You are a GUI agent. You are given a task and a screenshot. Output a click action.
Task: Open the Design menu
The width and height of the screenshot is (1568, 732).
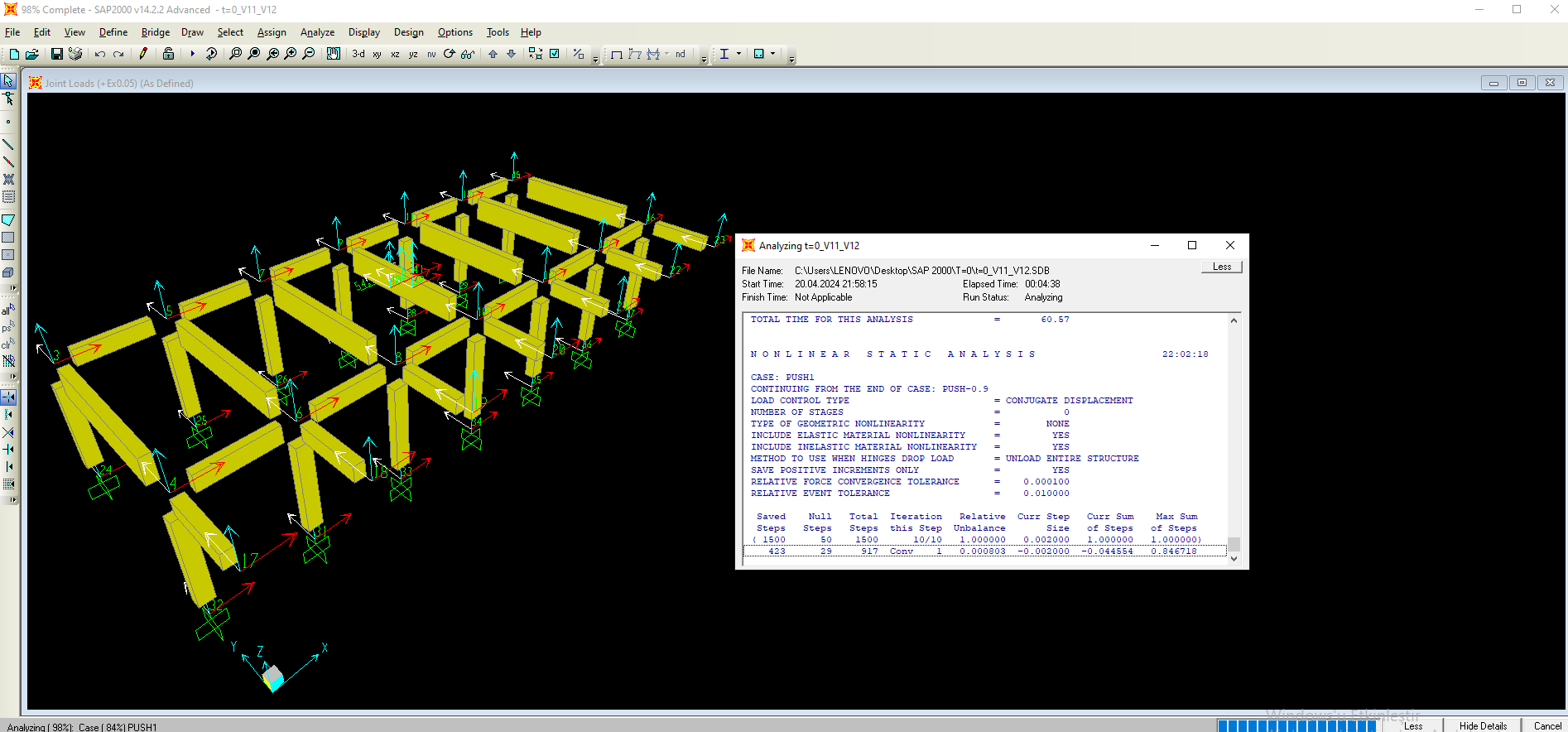point(408,32)
